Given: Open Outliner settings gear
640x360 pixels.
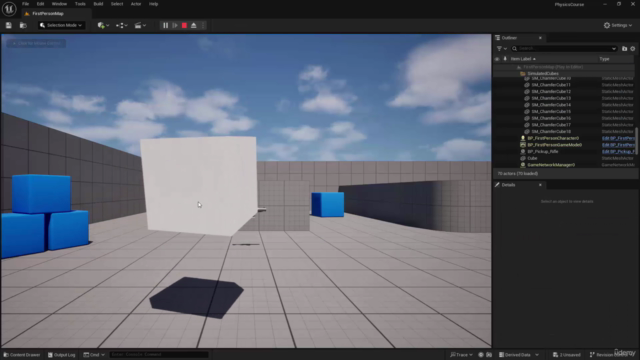Looking at the screenshot, I should click(x=633, y=49).
